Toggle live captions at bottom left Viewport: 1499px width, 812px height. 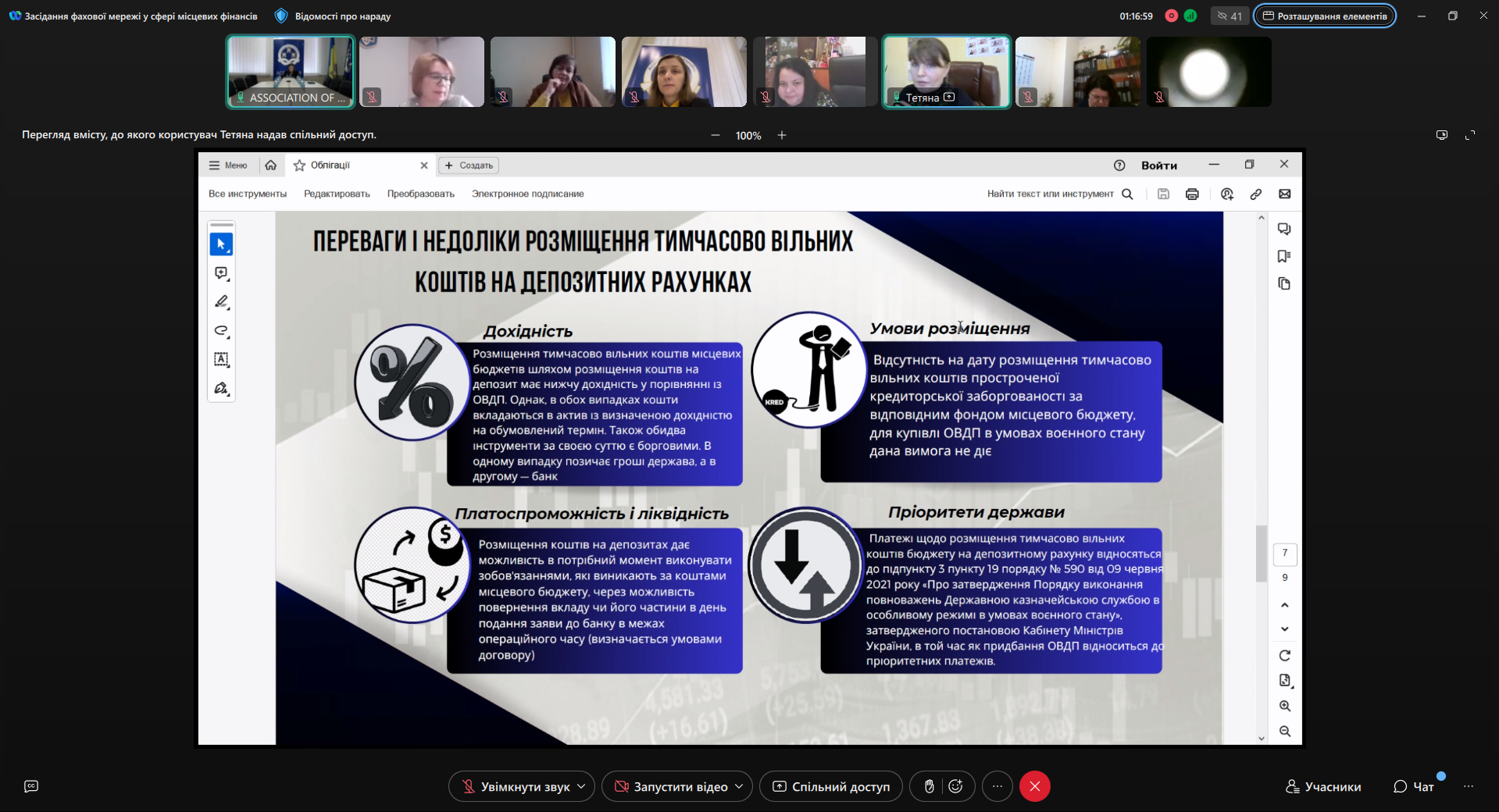coord(31,786)
